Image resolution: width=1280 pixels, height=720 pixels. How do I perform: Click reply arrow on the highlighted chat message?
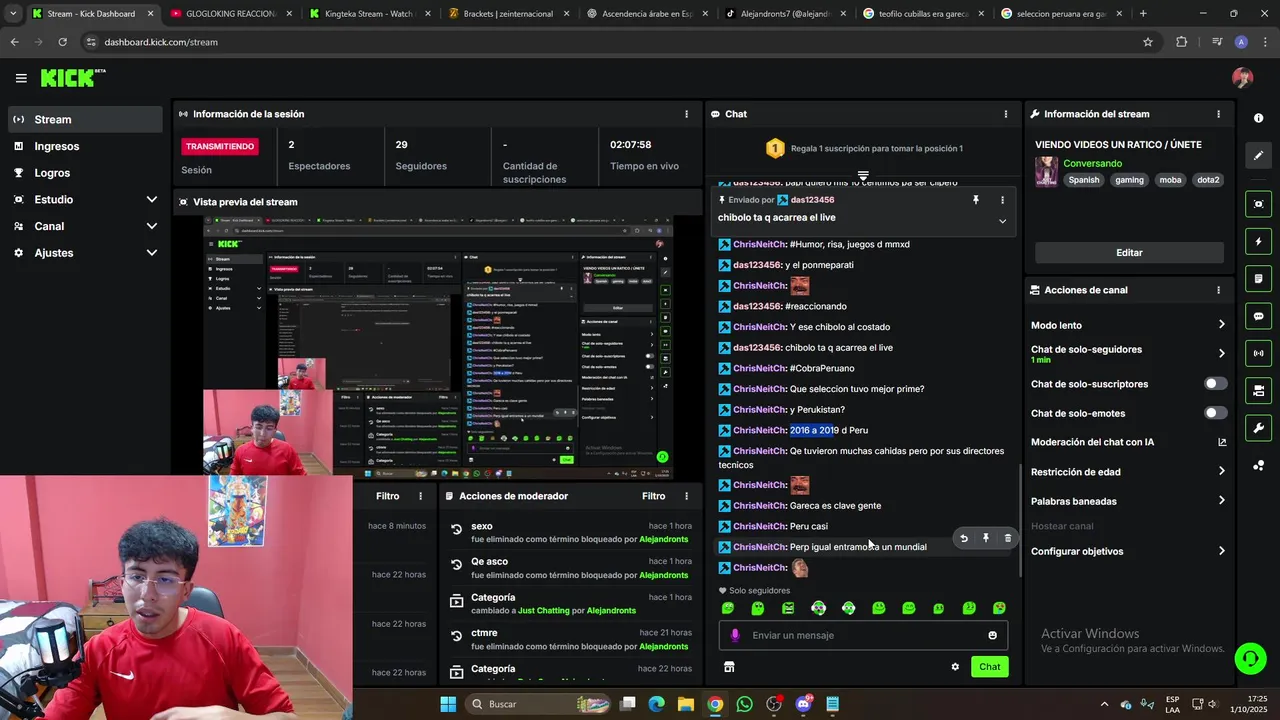click(964, 538)
